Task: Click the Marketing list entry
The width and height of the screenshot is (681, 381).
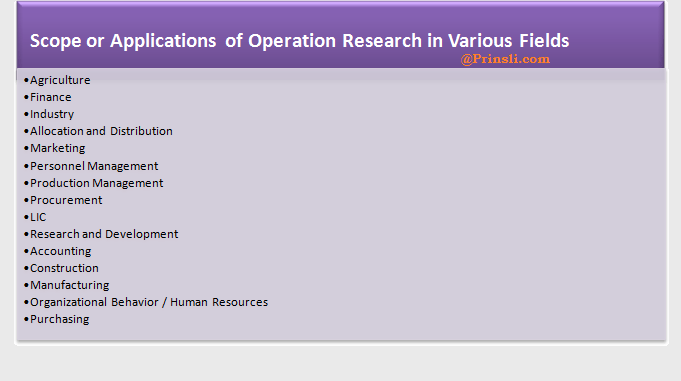Action: (x=57, y=149)
